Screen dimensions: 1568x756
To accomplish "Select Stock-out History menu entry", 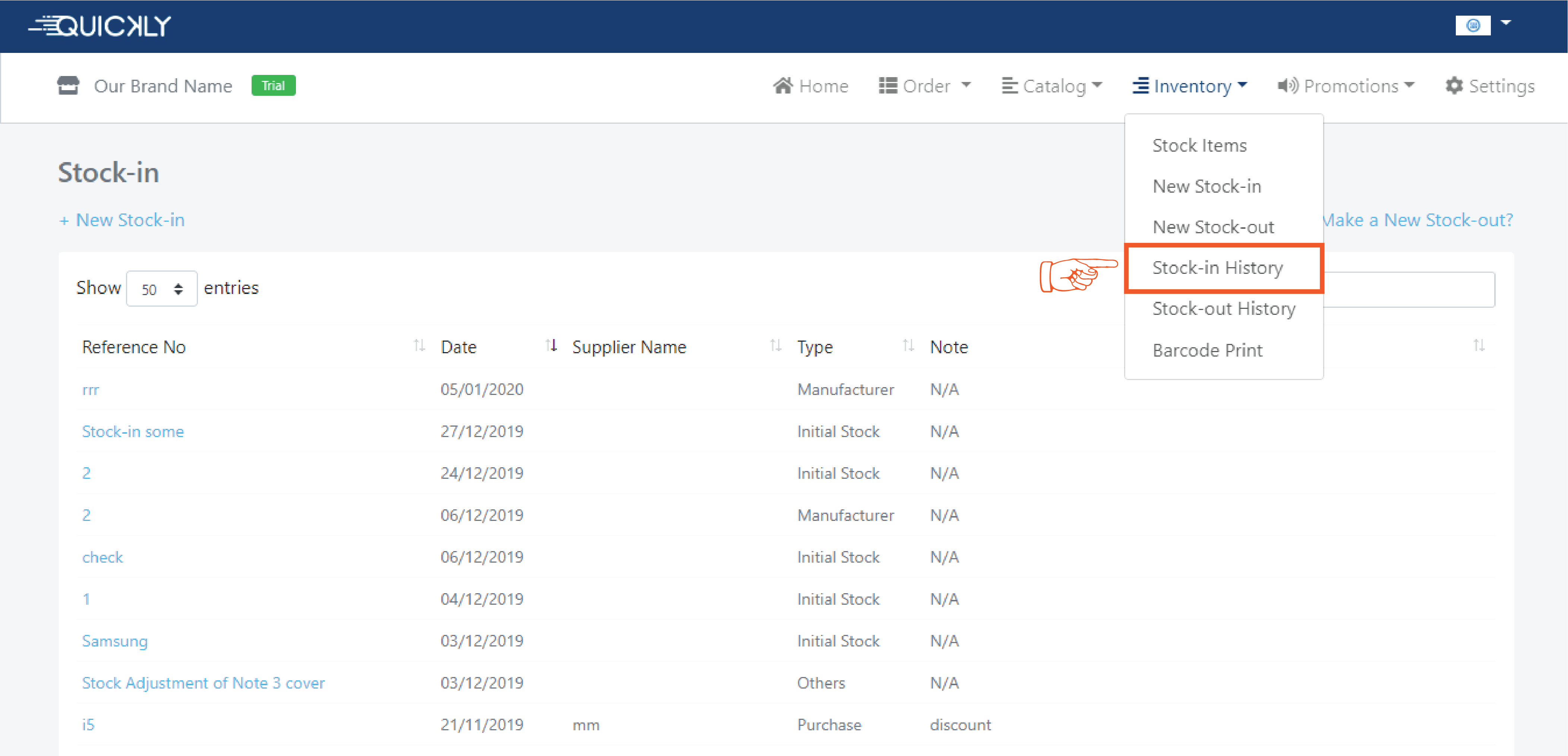I will point(1224,309).
